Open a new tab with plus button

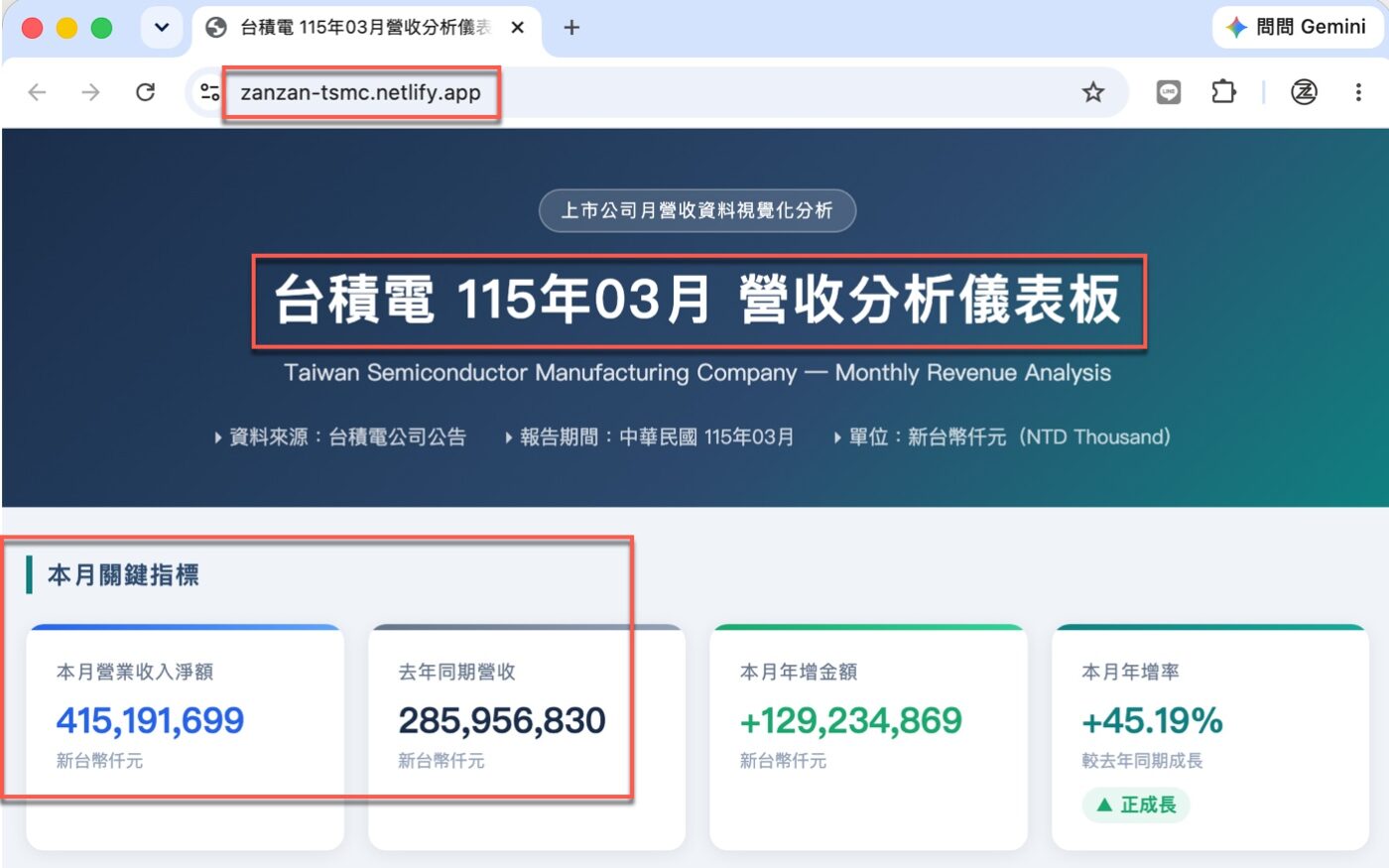point(571,28)
